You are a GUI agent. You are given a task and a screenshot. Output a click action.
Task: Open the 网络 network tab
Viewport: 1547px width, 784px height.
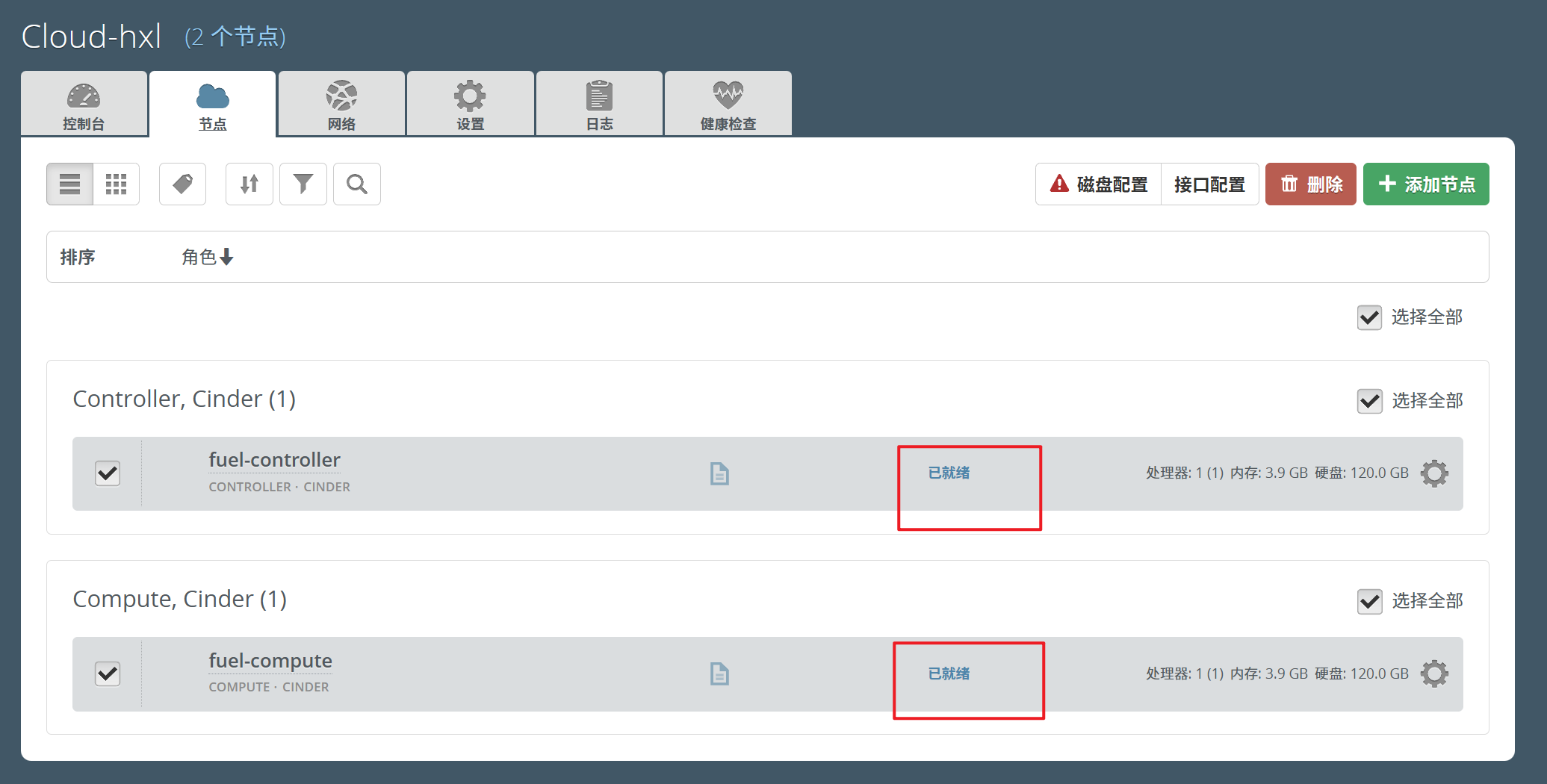pyautogui.click(x=341, y=104)
